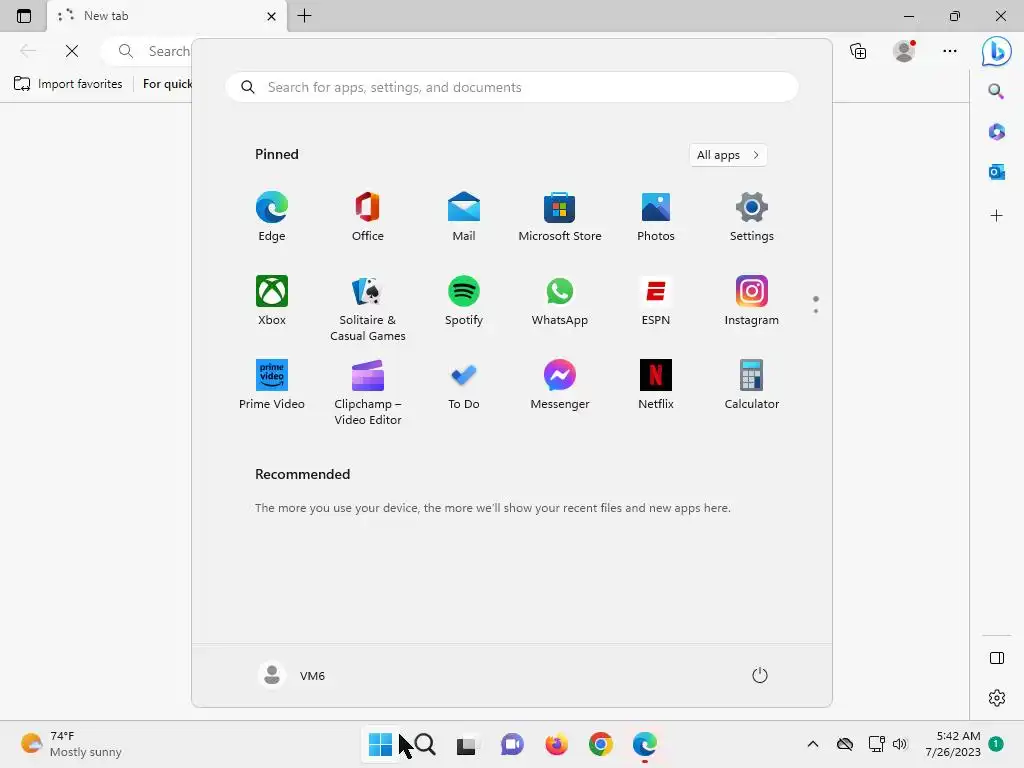The width and height of the screenshot is (1024, 768).
Task: Stop loading the page in Edge
Action: [x=72, y=51]
